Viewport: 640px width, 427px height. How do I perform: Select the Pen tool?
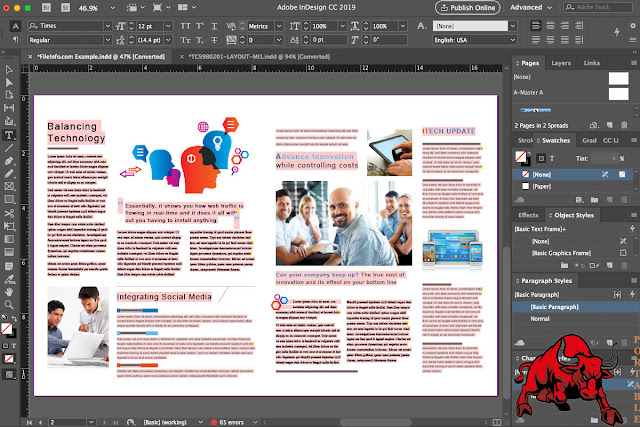[x=9, y=161]
